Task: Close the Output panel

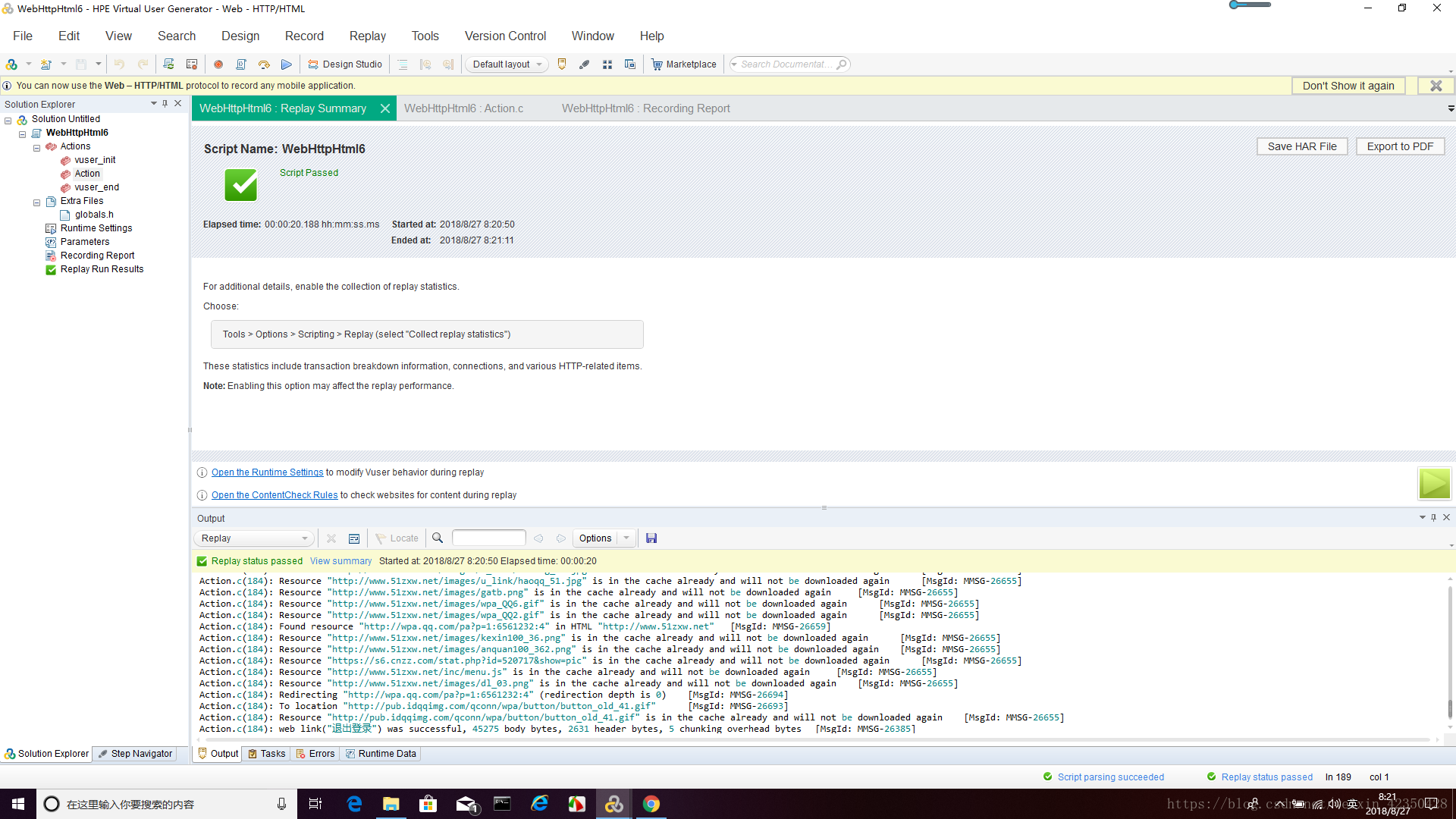Action: (1446, 517)
